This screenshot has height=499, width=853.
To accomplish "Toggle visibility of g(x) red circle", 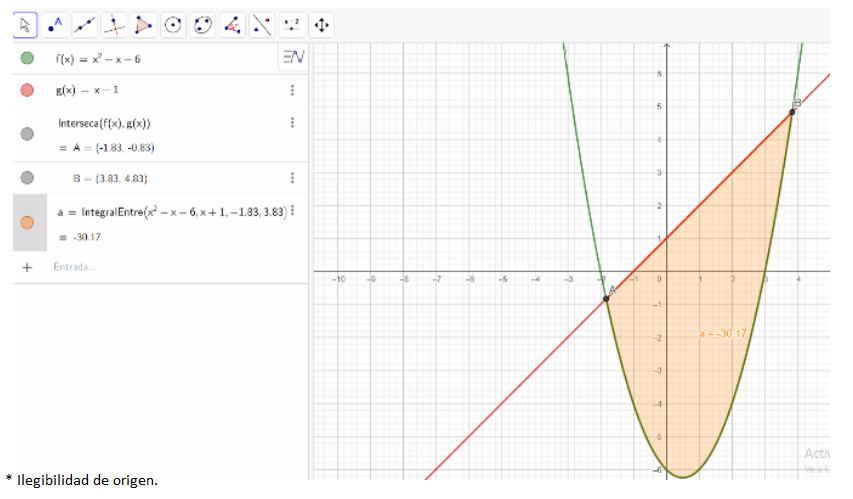I will [27, 90].
